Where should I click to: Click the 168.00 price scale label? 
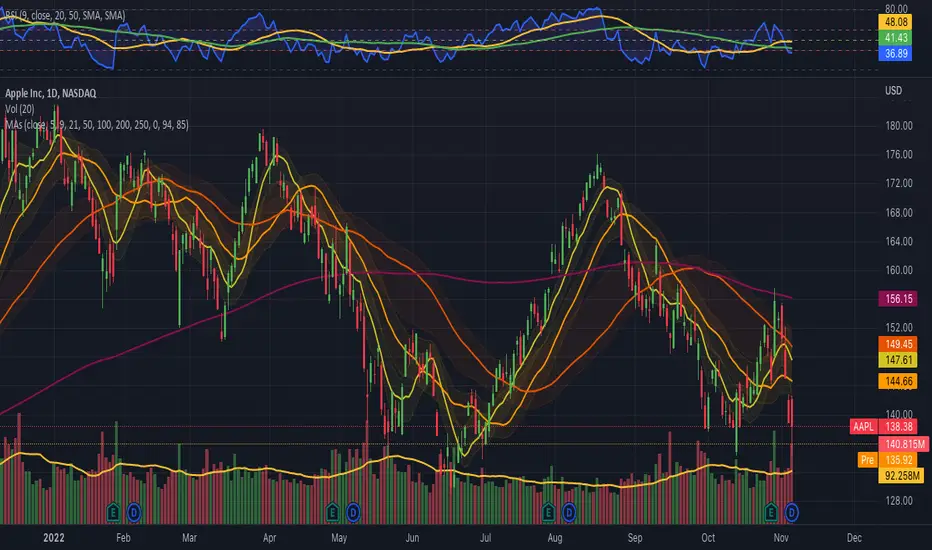pyautogui.click(x=899, y=212)
